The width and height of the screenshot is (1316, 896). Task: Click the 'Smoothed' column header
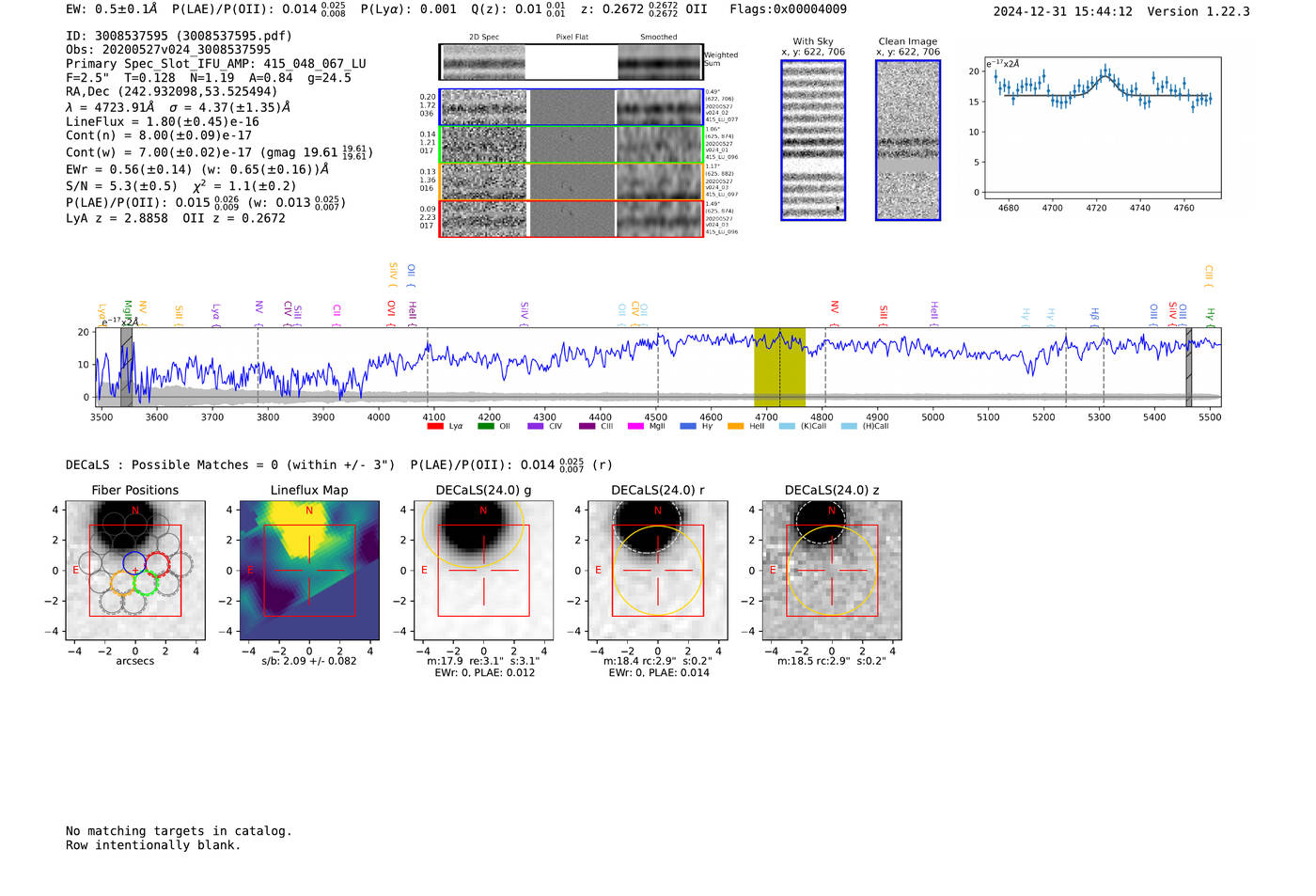(659, 38)
